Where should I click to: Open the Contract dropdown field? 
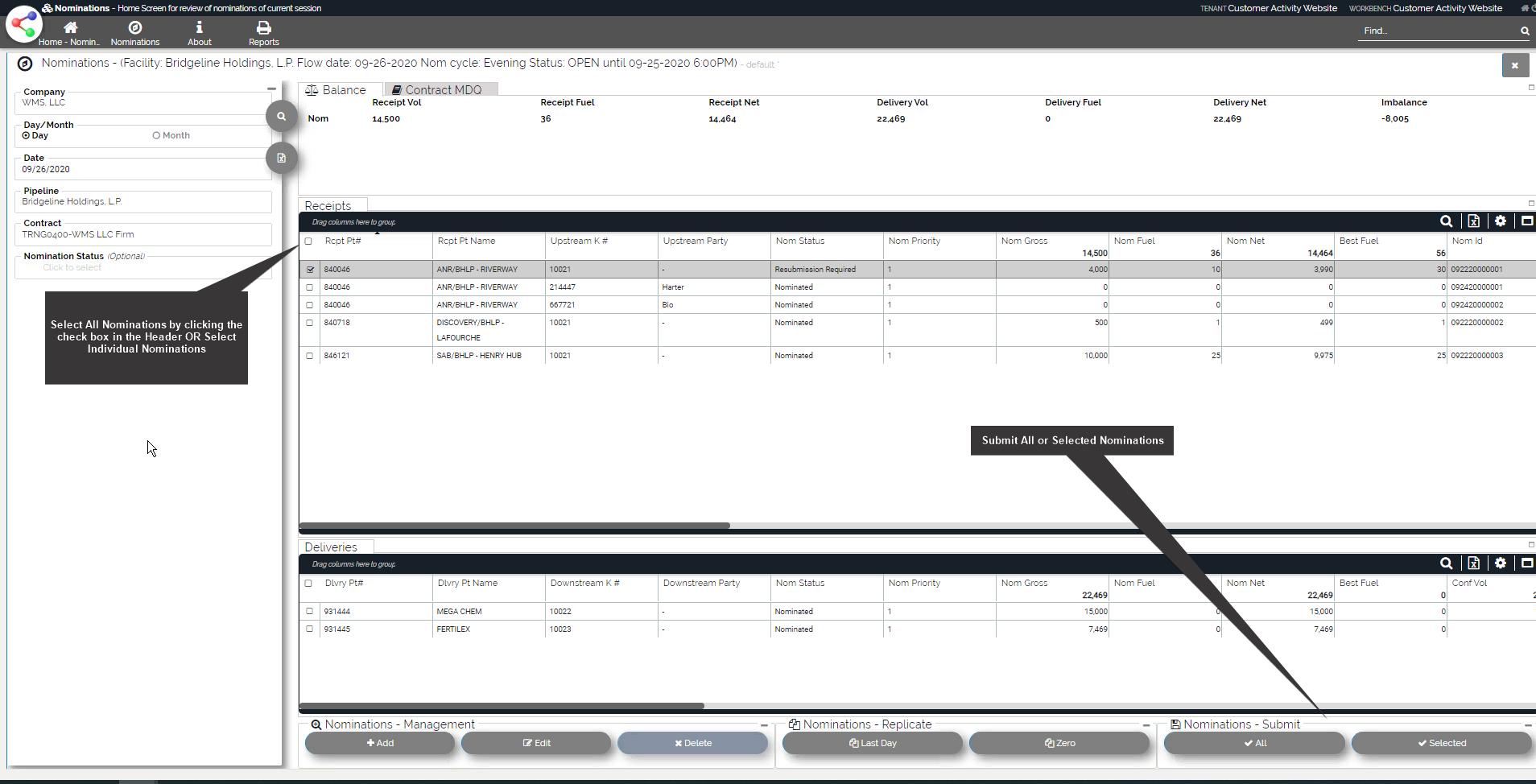[x=142, y=235]
